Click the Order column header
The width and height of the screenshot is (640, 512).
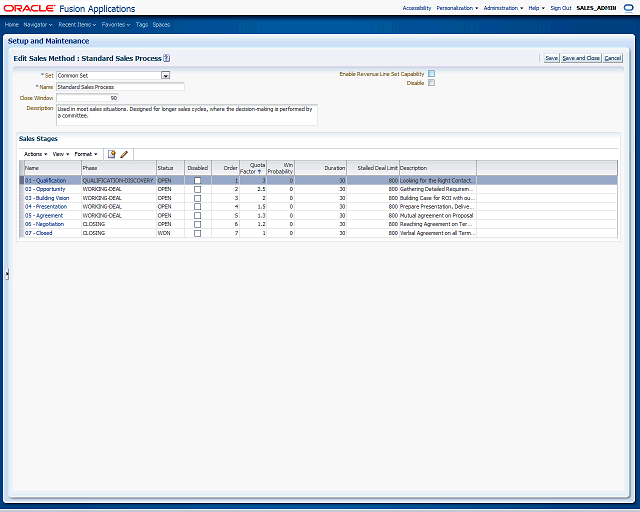point(225,168)
